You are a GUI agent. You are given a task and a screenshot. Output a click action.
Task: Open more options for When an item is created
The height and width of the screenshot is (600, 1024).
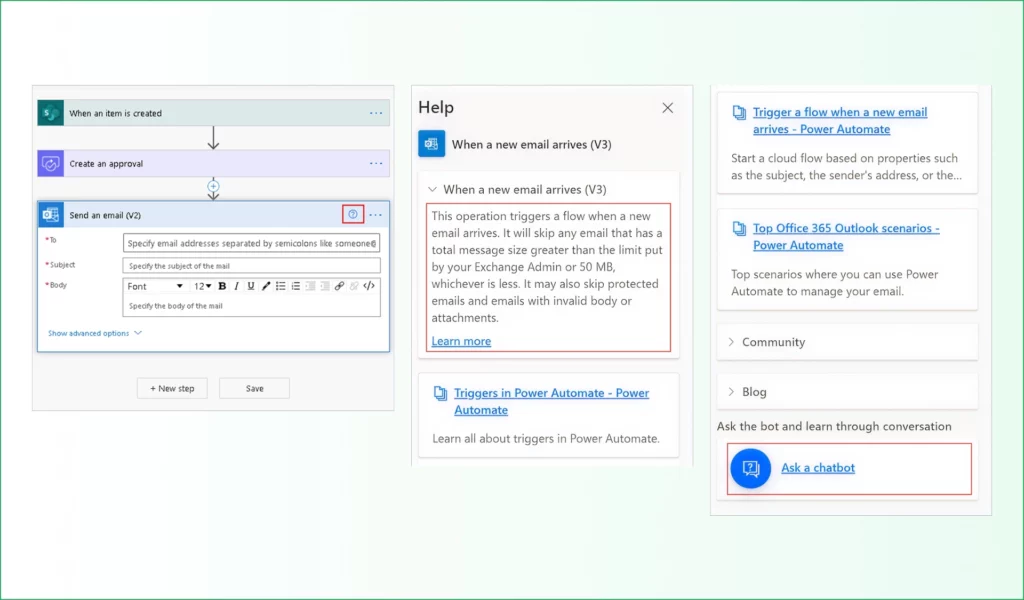376,113
